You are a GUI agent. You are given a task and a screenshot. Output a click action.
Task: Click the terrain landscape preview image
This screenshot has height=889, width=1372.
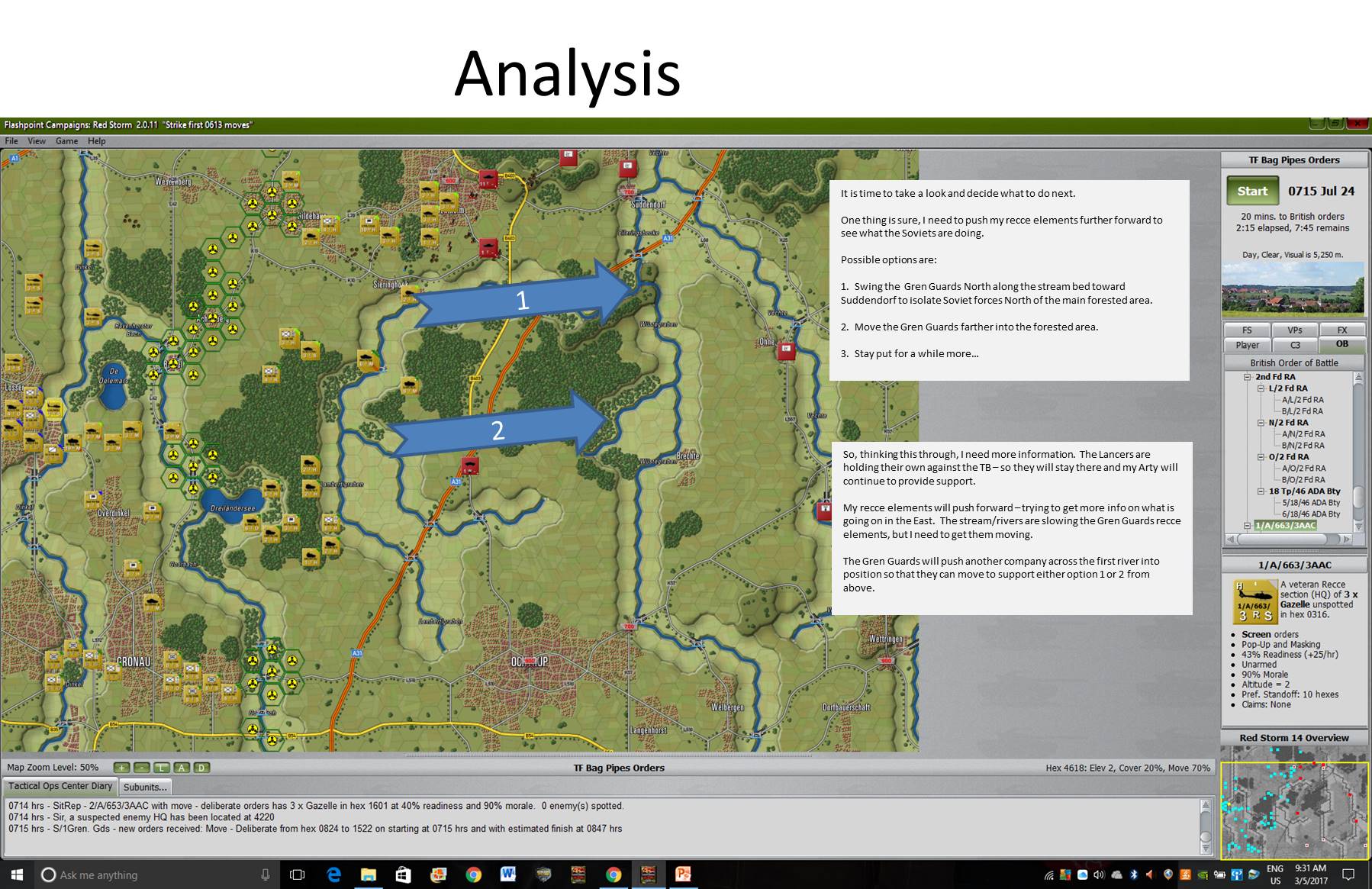pos(1293,288)
